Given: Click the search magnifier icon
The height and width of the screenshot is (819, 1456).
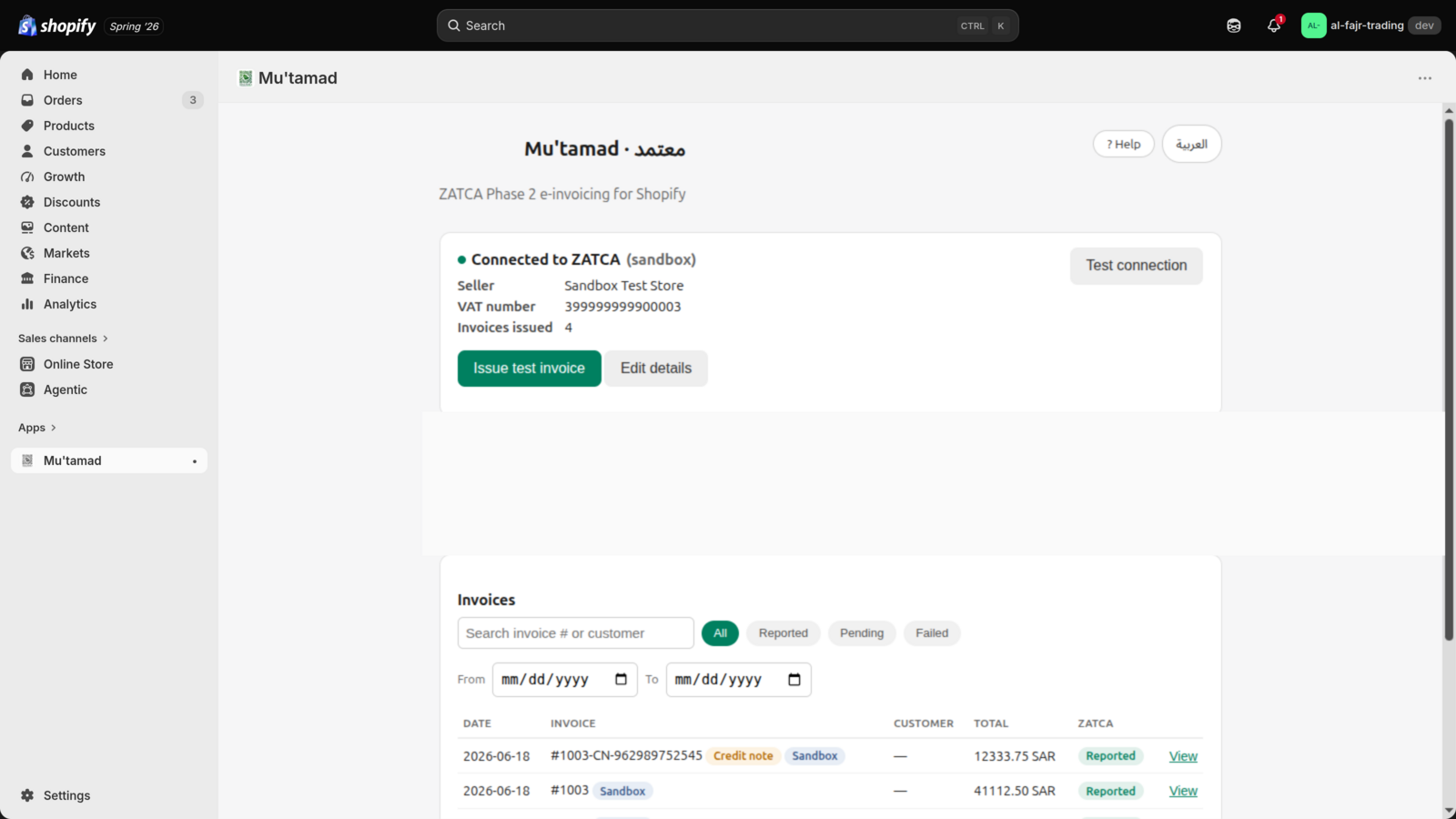Looking at the screenshot, I should pyautogui.click(x=453, y=25).
